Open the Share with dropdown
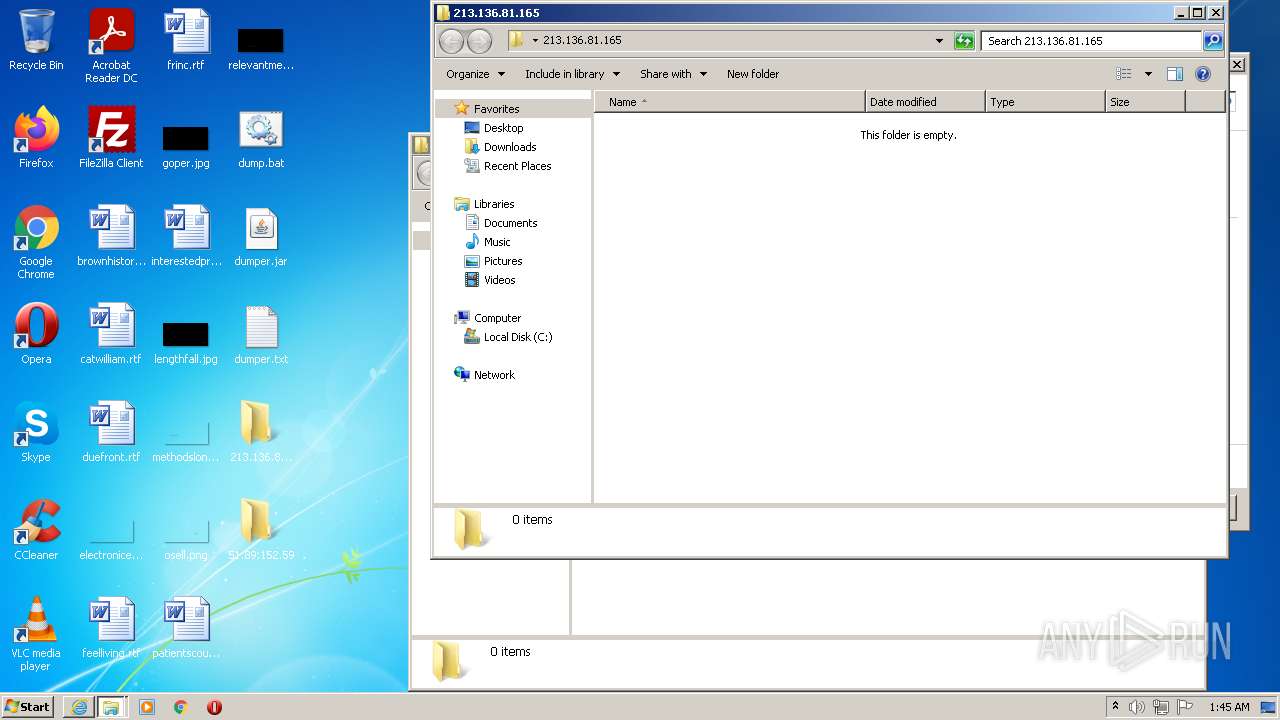1280x720 pixels. click(673, 74)
